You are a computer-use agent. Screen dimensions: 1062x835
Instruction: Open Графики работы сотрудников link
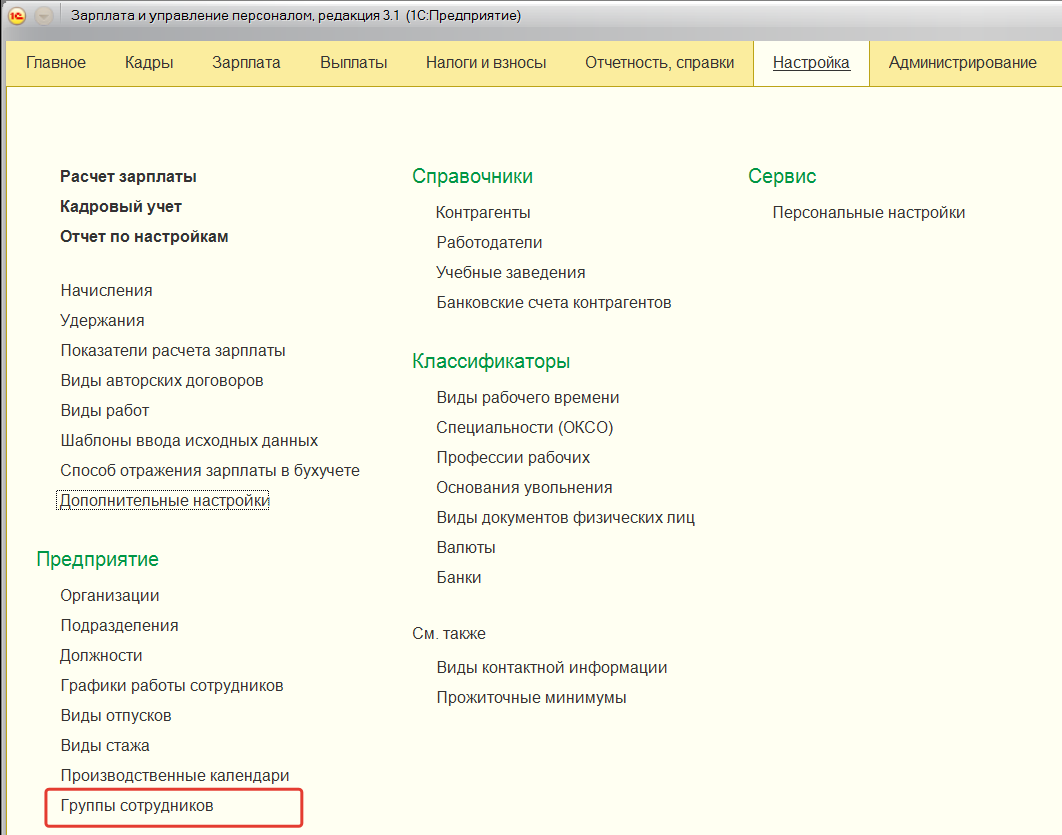(x=172, y=685)
